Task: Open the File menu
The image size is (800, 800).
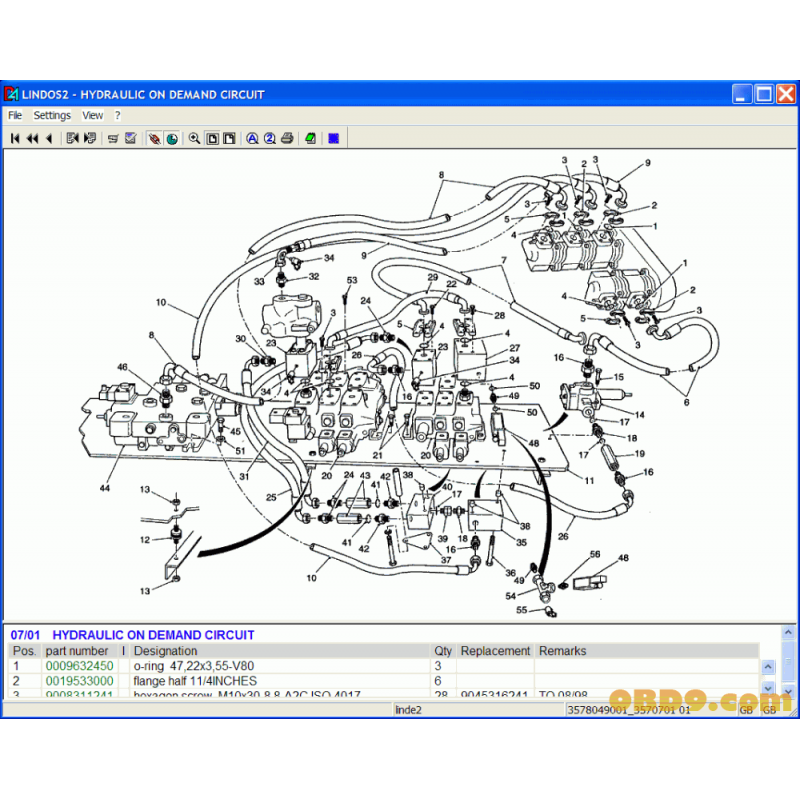Action: tap(15, 115)
